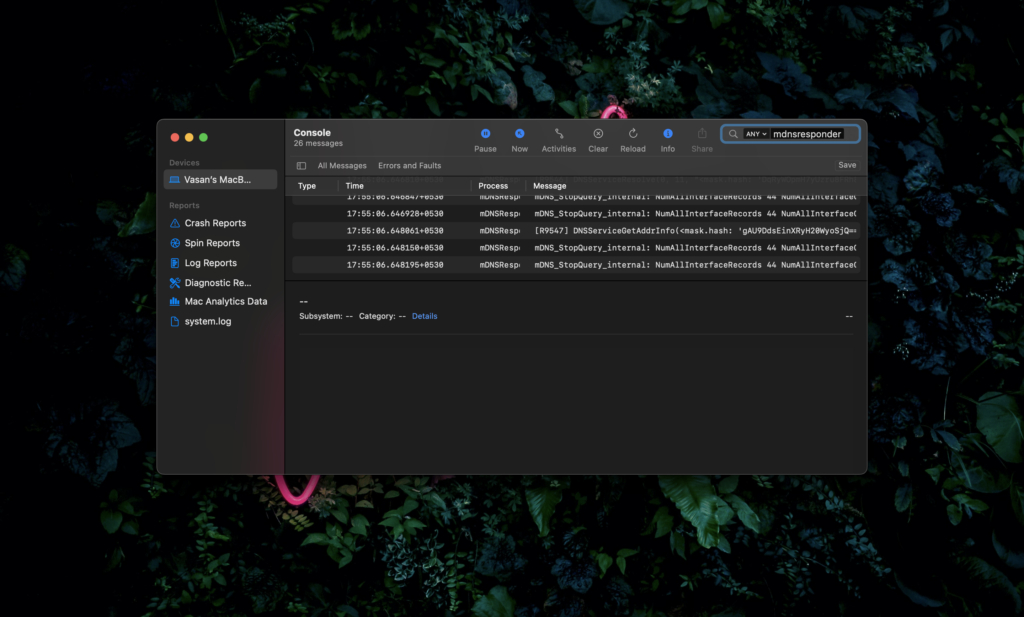The image size is (1024, 617).
Task: Close the Console window
Action: coord(174,137)
